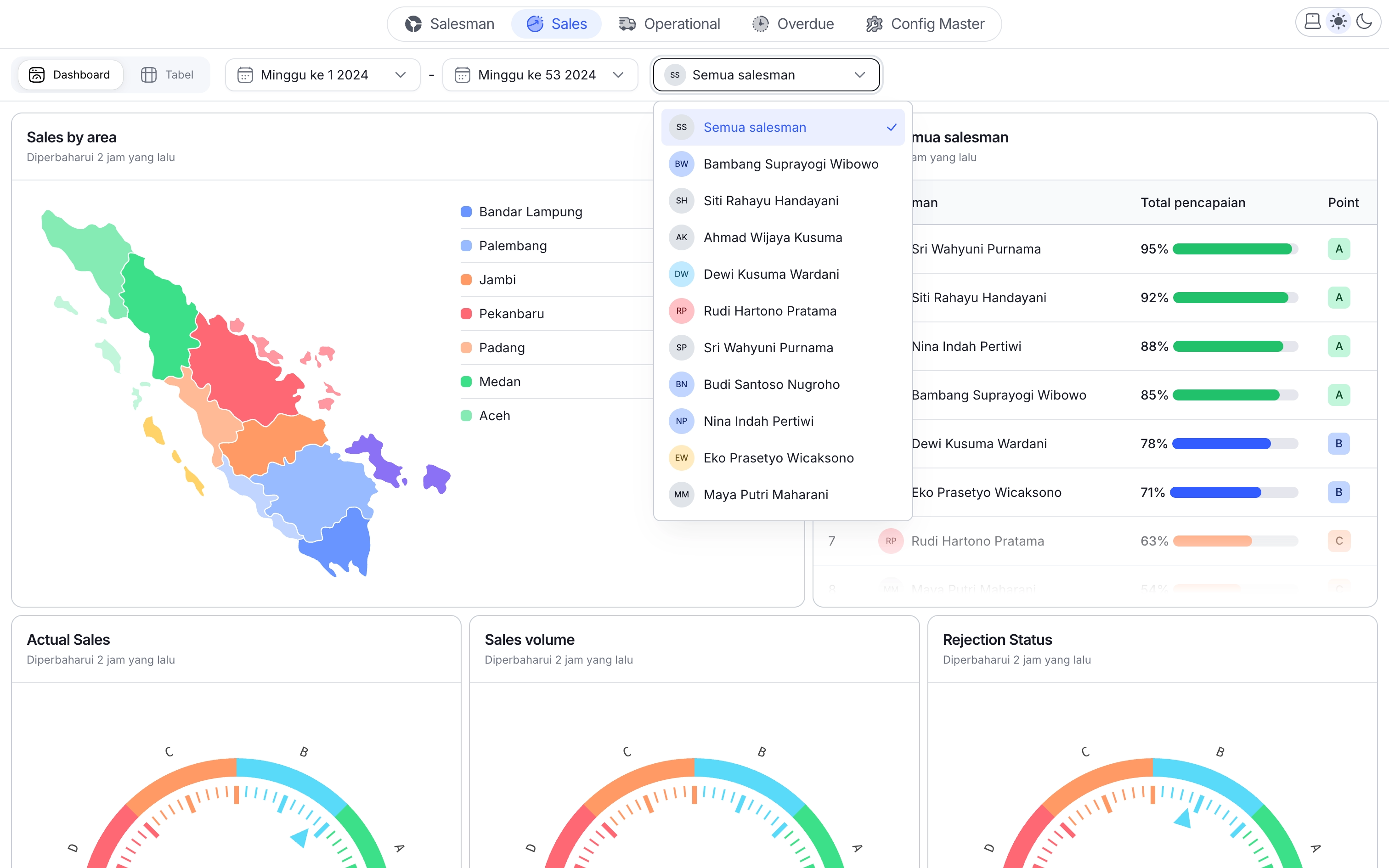Screen dimensions: 1389x868
Task: Click chevron in the salesman combo box
Action: 860,74
